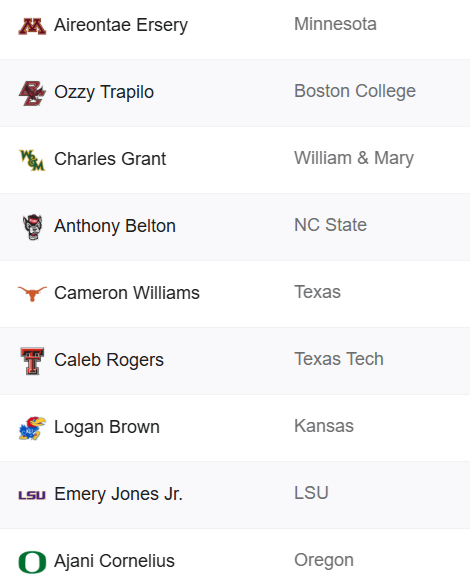This screenshot has height=587, width=470.
Task: Click the LSU logo icon
Action: (32, 495)
